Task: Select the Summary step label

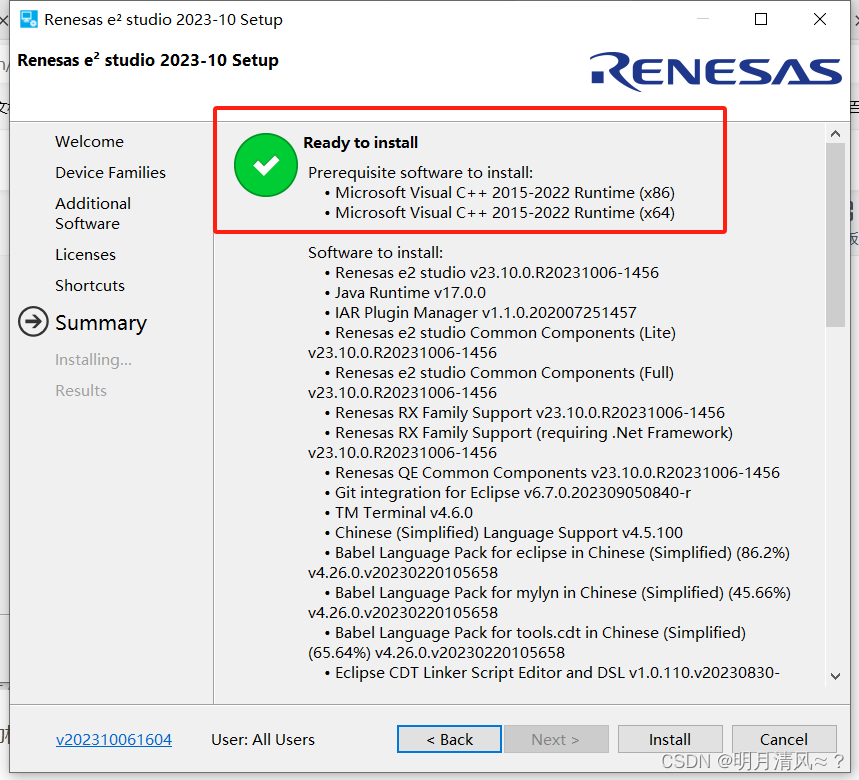Action: click(x=101, y=323)
